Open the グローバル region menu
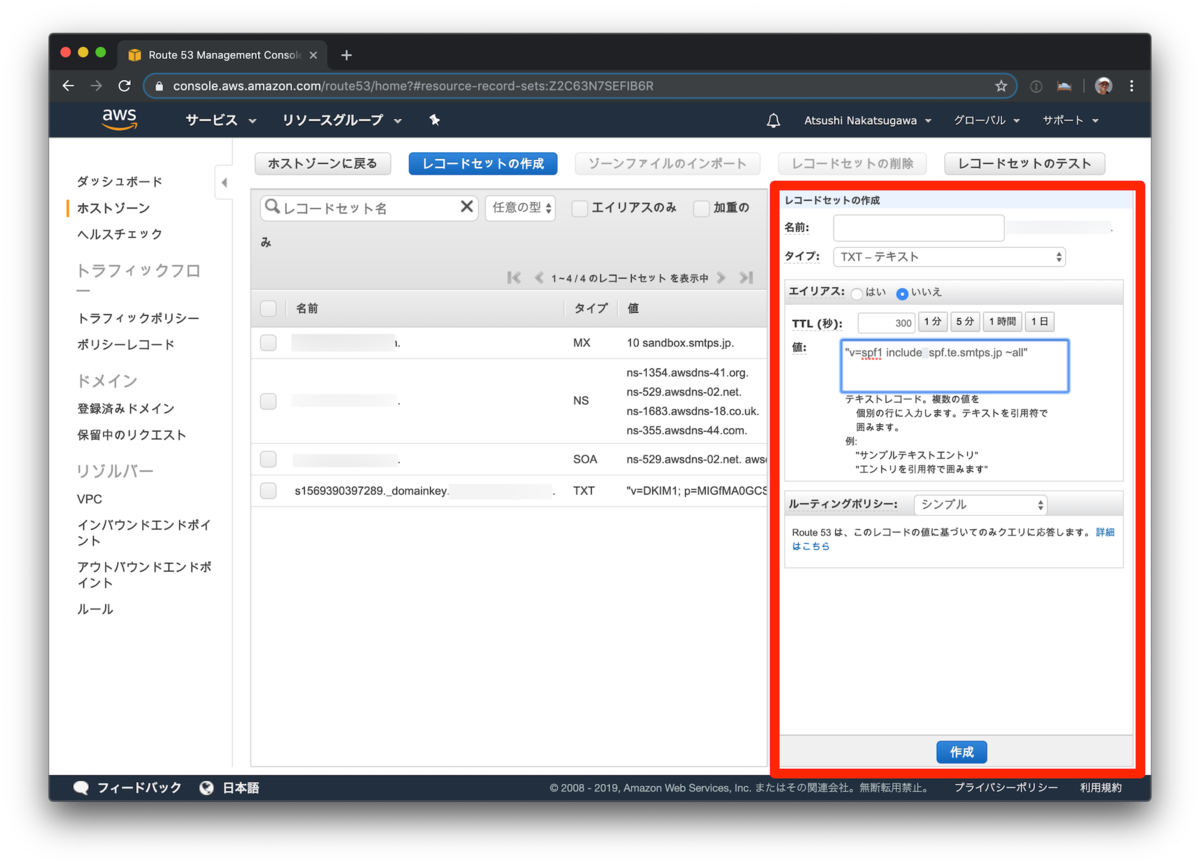The height and width of the screenshot is (866, 1200). [x=987, y=120]
